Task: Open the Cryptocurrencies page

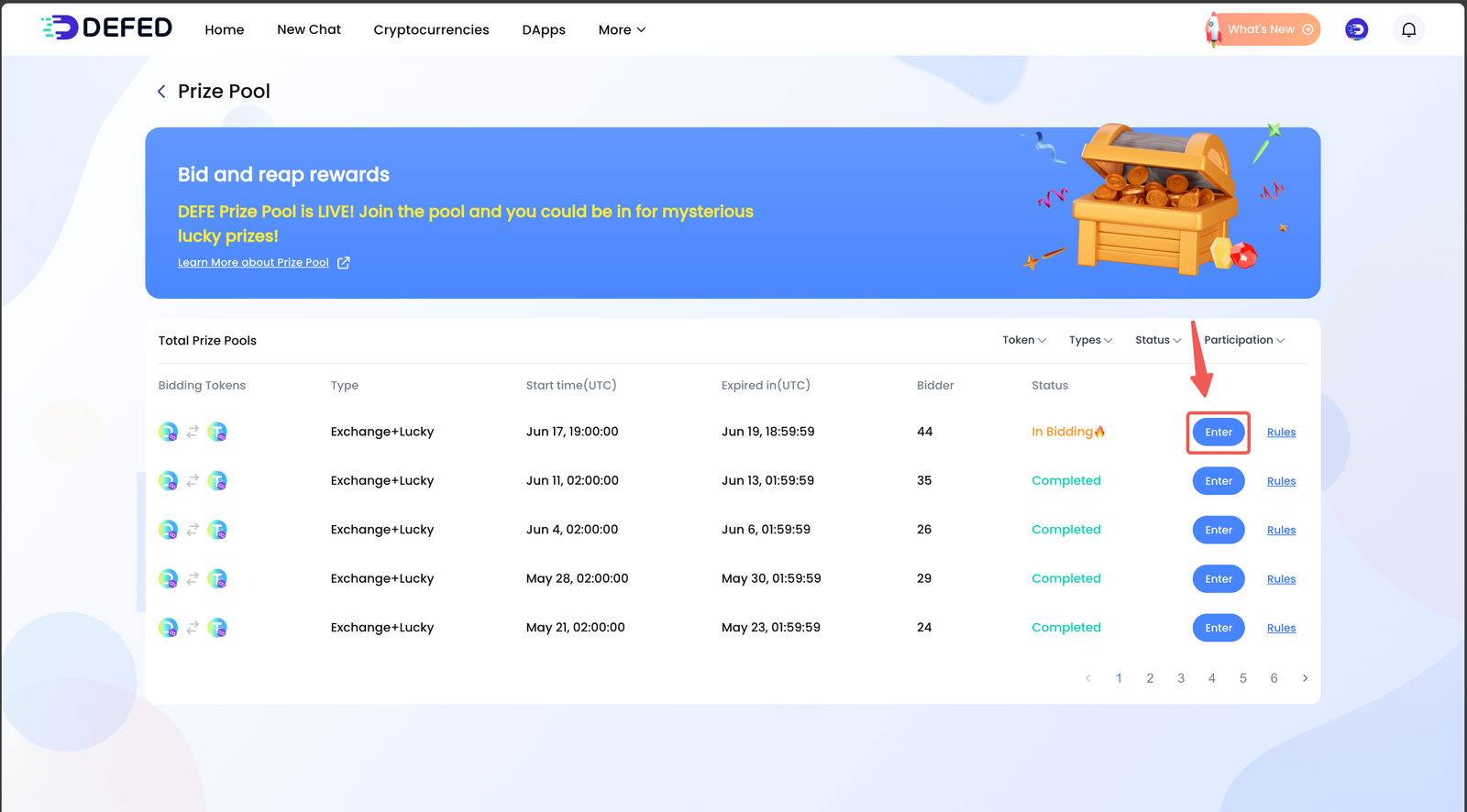Action: (431, 29)
